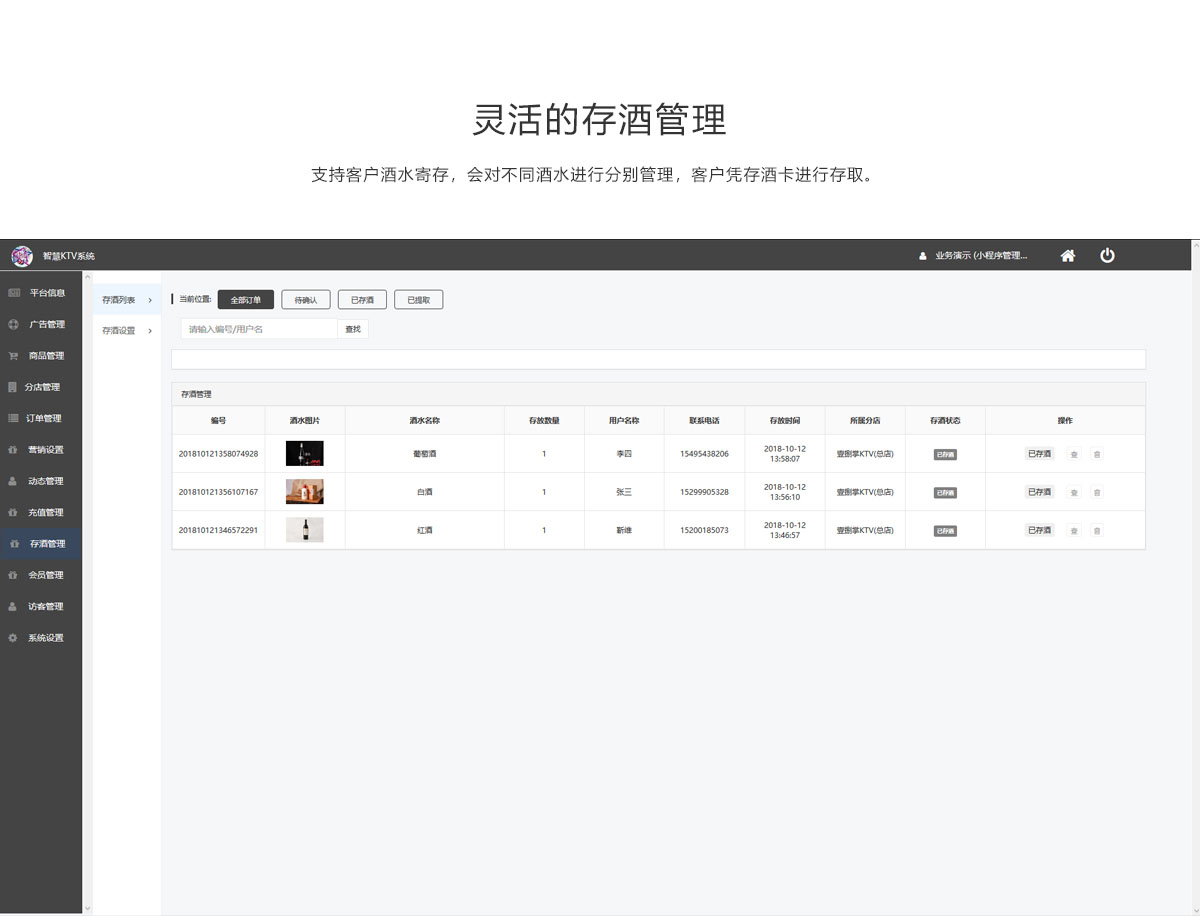The image size is (1200, 916).
Task: Click order number 201810121346572291
Action: click(x=218, y=530)
